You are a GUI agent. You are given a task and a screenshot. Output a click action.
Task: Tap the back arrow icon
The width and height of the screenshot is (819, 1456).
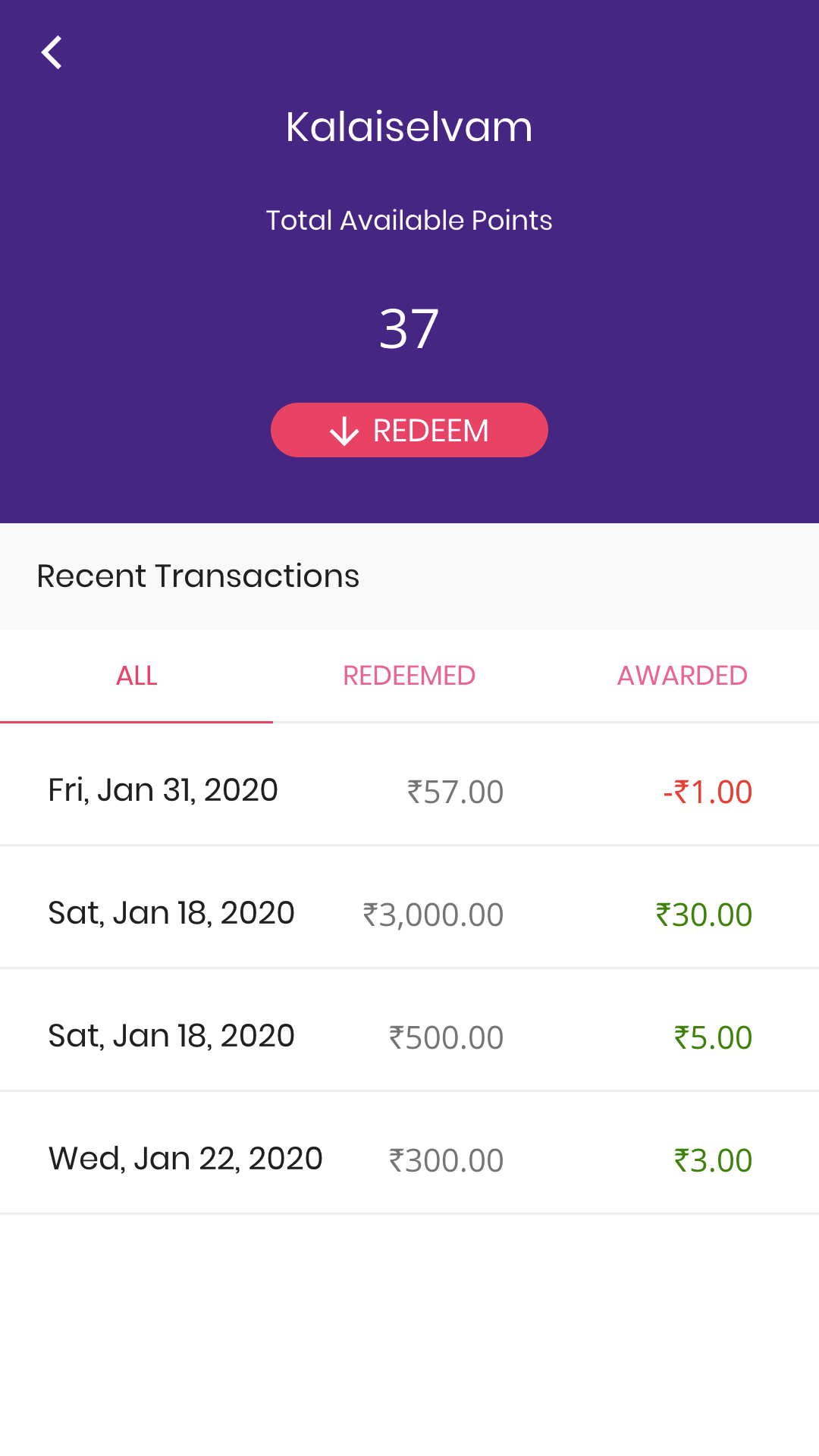(52, 53)
